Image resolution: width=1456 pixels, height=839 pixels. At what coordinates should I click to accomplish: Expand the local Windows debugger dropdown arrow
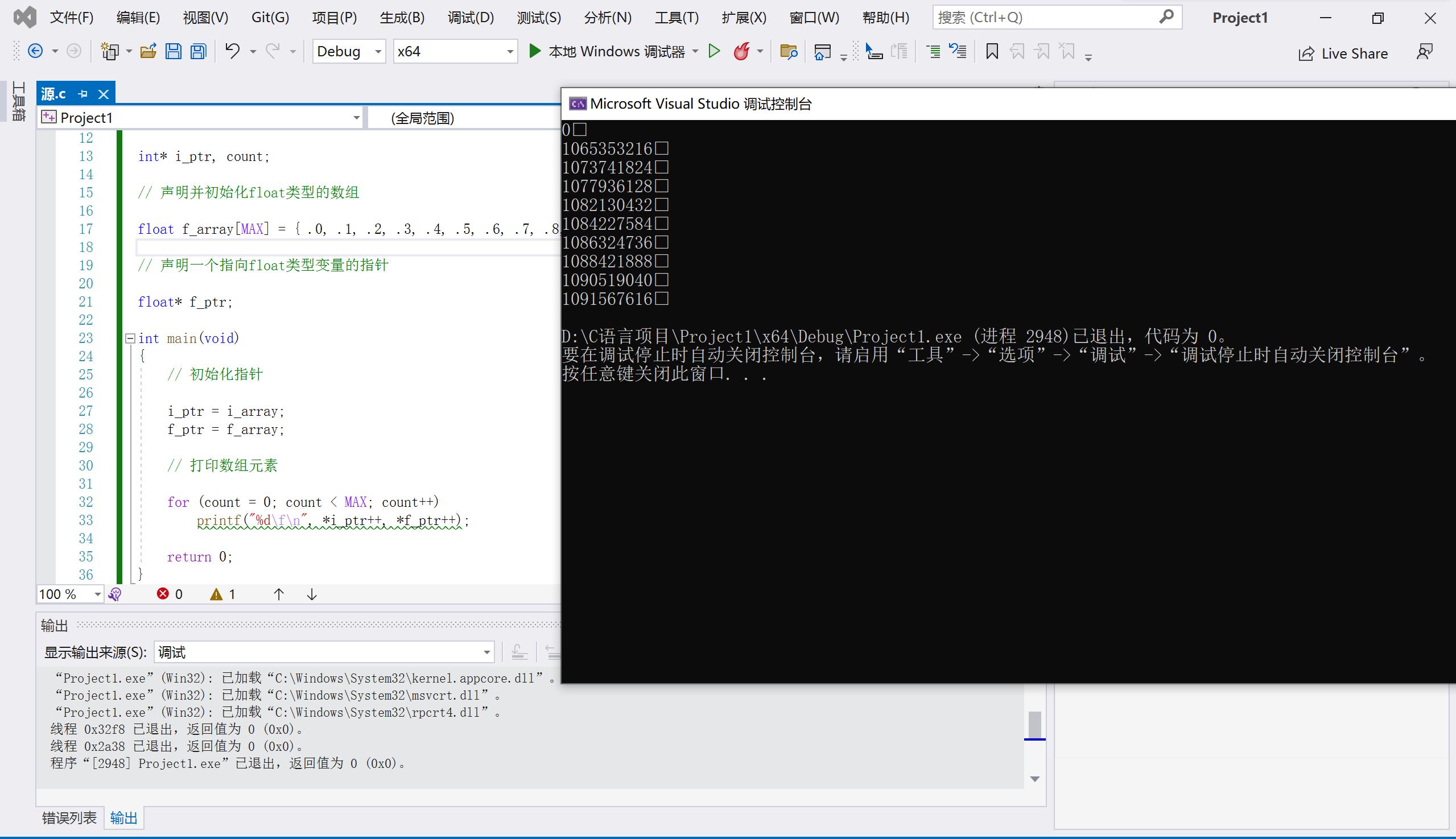(696, 51)
